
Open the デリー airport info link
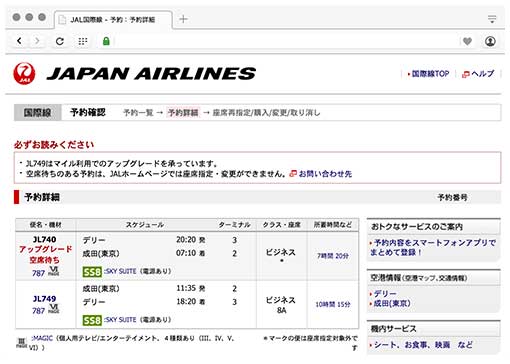coord(385,294)
